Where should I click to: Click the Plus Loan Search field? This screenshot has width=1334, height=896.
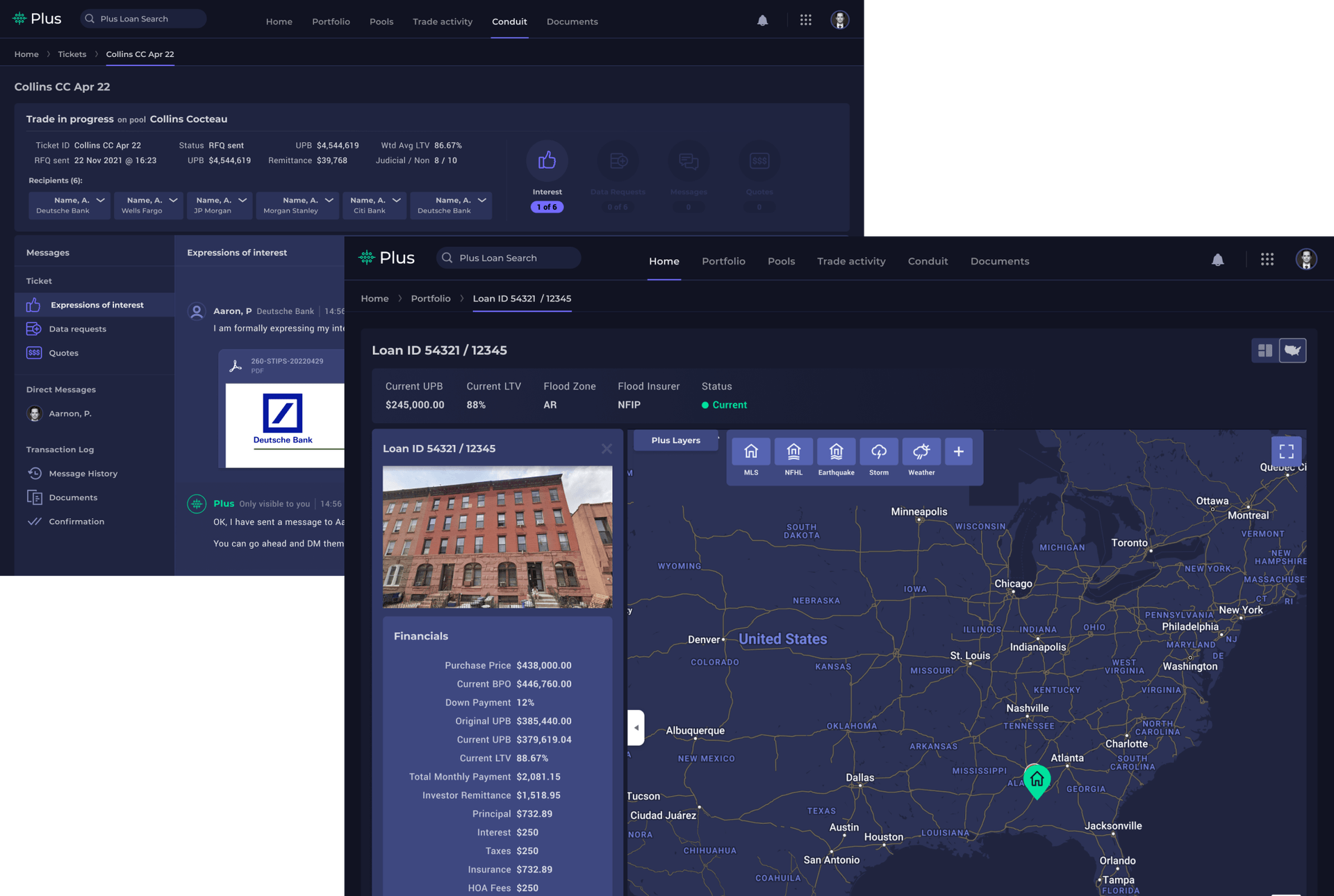click(x=509, y=258)
